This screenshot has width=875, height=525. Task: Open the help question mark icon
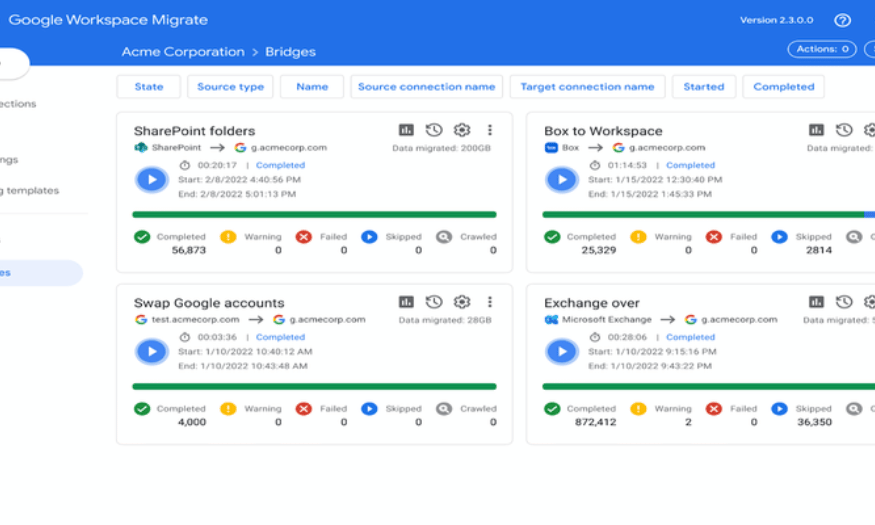pyautogui.click(x=842, y=21)
